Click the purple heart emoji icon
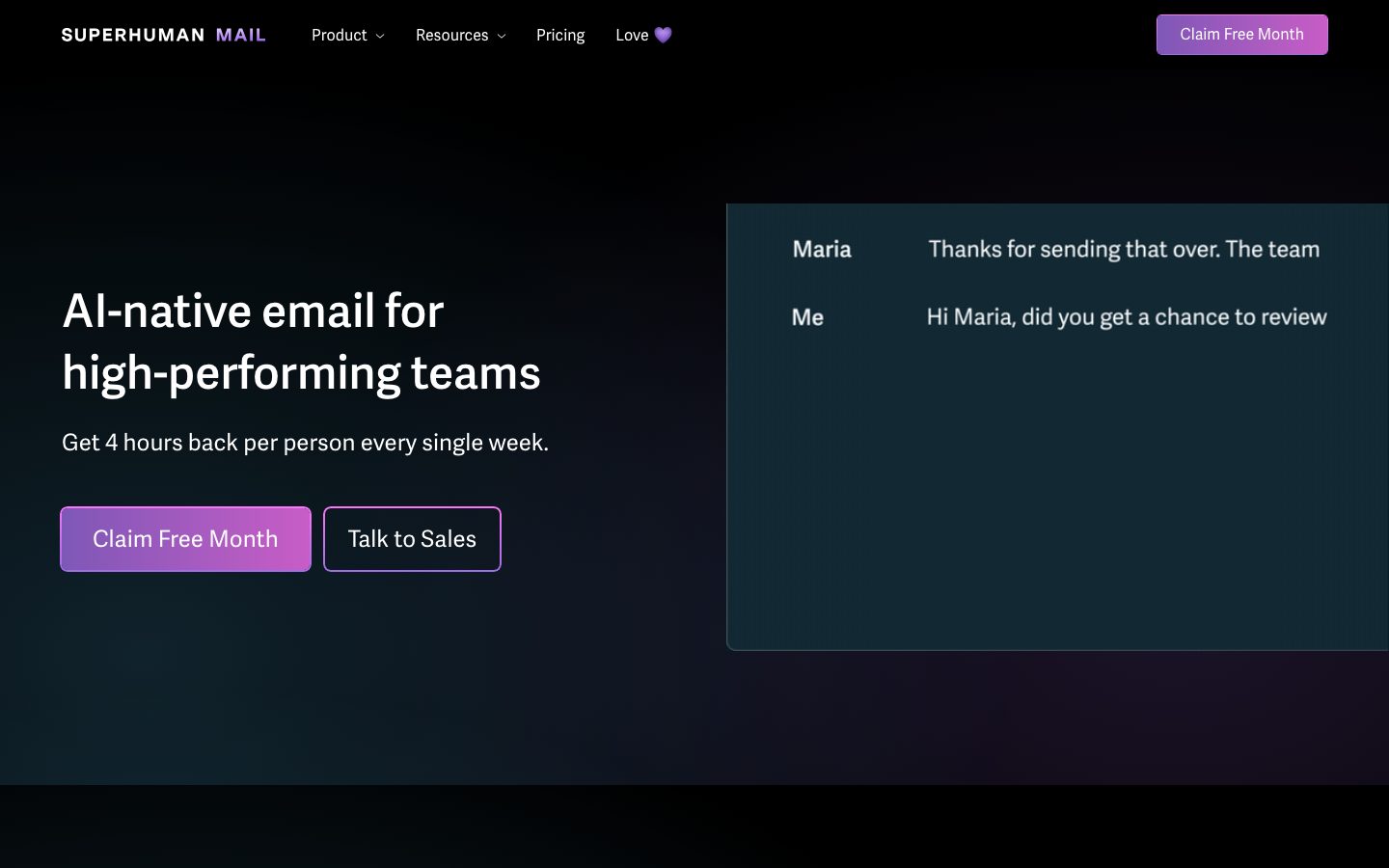Image resolution: width=1389 pixels, height=868 pixels. click(x=663, y=35)
